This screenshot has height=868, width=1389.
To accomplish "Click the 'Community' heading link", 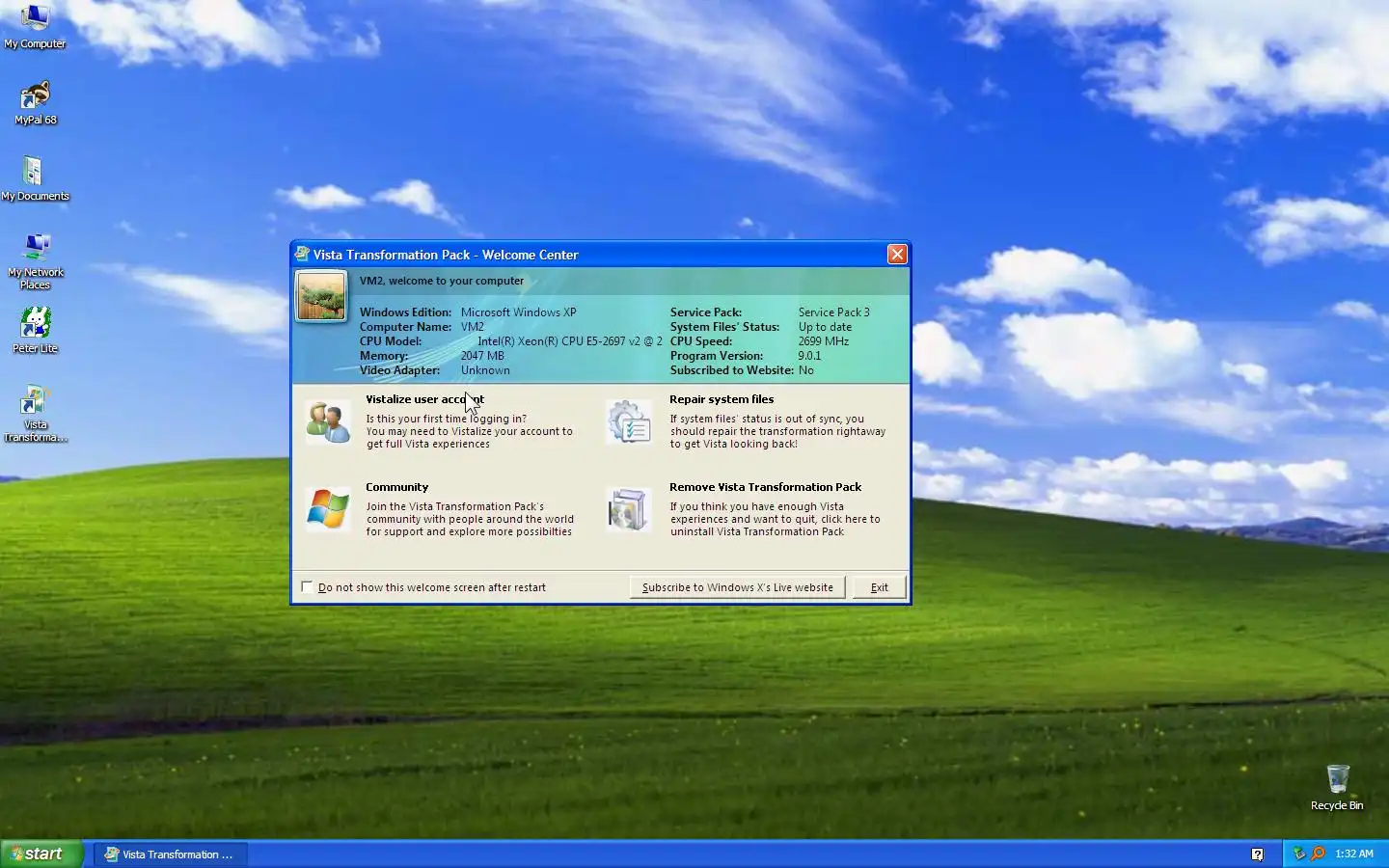I will (x=396, y=487).
